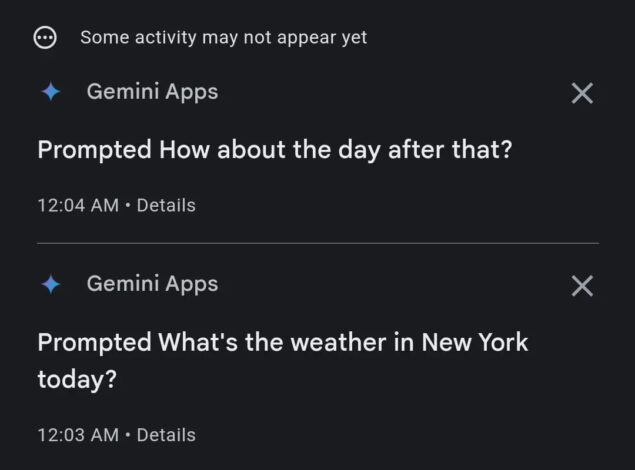Click the 12:03 AM timestamp
Viewport: 635px width, 470px height.
tap(78, 435)
